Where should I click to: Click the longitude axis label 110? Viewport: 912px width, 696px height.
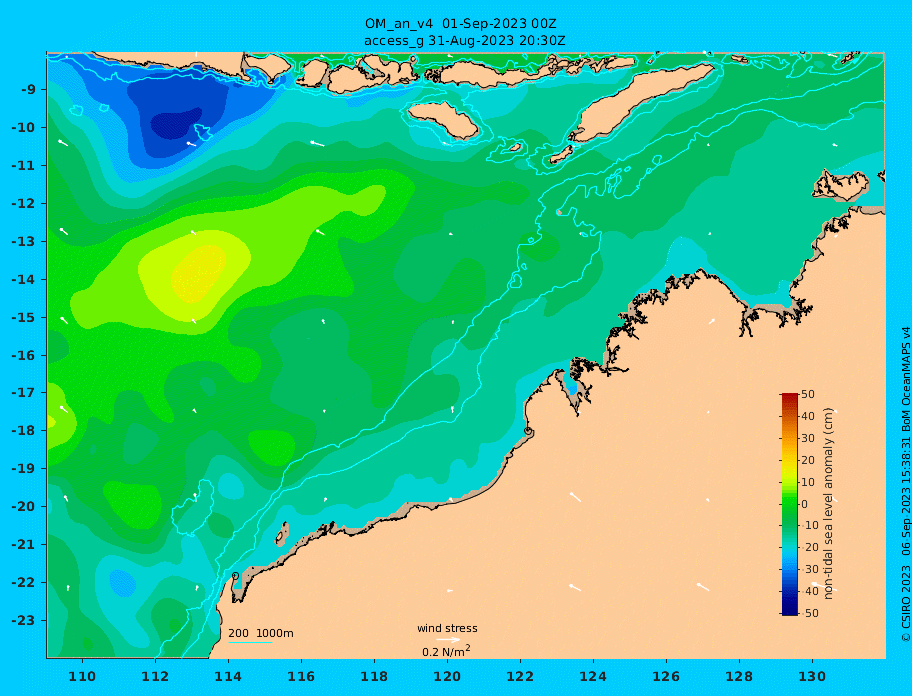83,677
